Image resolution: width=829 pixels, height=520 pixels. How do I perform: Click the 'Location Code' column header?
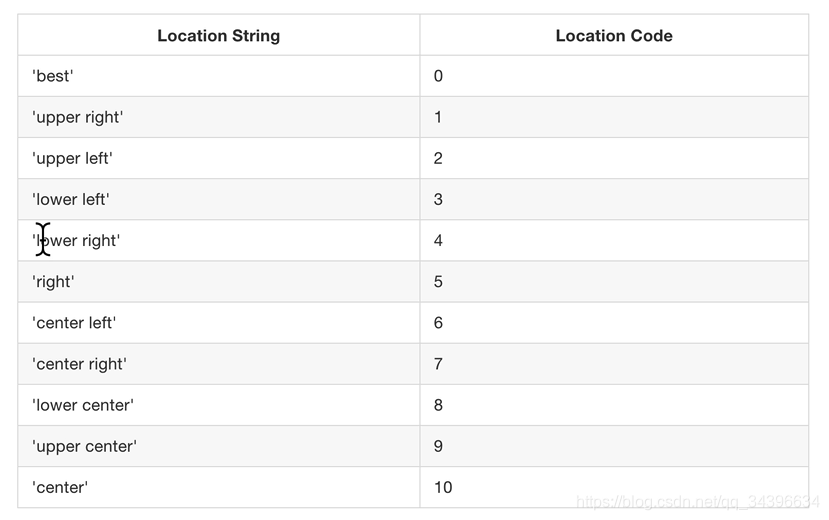click(x=614, y=35)
